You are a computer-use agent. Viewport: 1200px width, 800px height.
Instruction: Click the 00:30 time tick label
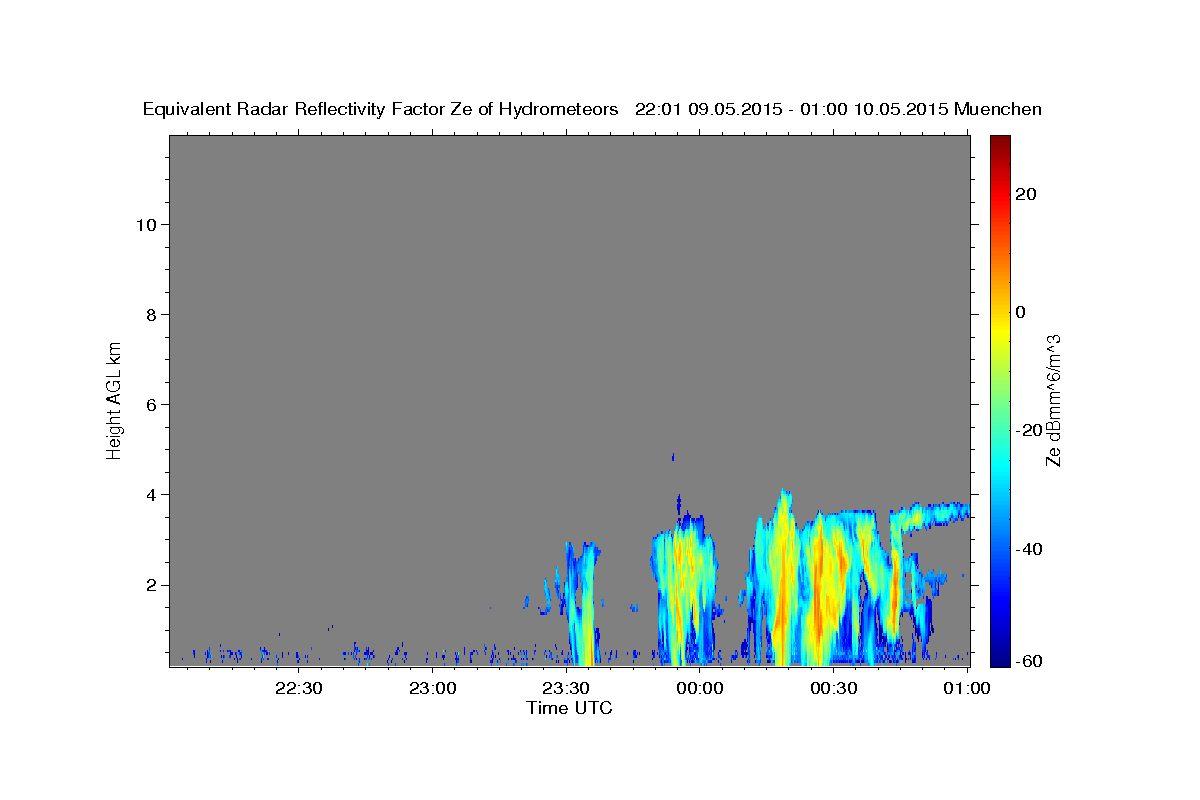[x=833, y=689]
